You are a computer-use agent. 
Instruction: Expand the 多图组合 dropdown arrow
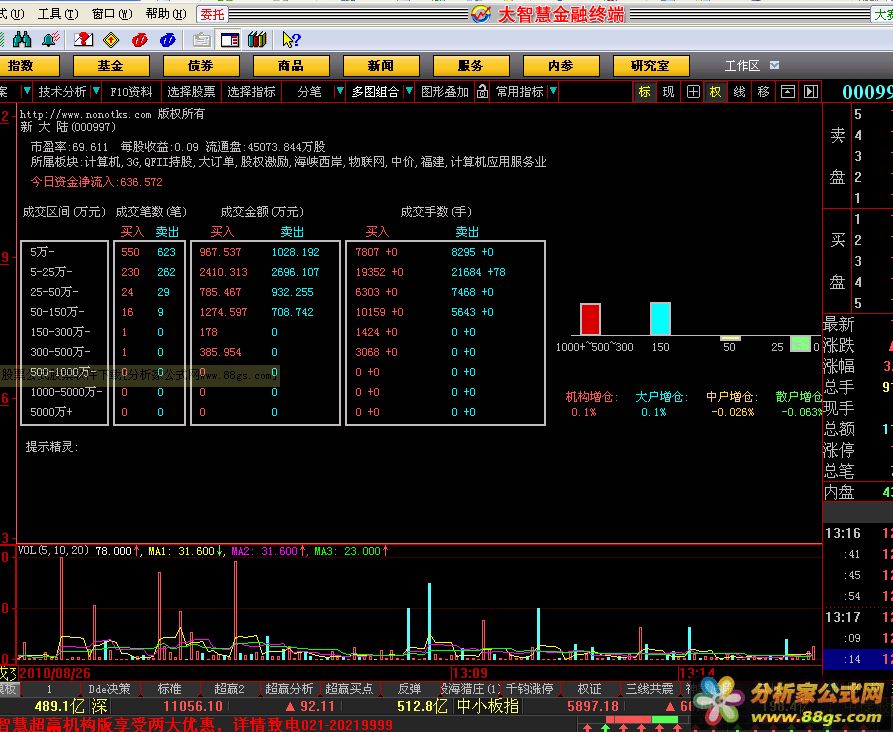(408, 91)
